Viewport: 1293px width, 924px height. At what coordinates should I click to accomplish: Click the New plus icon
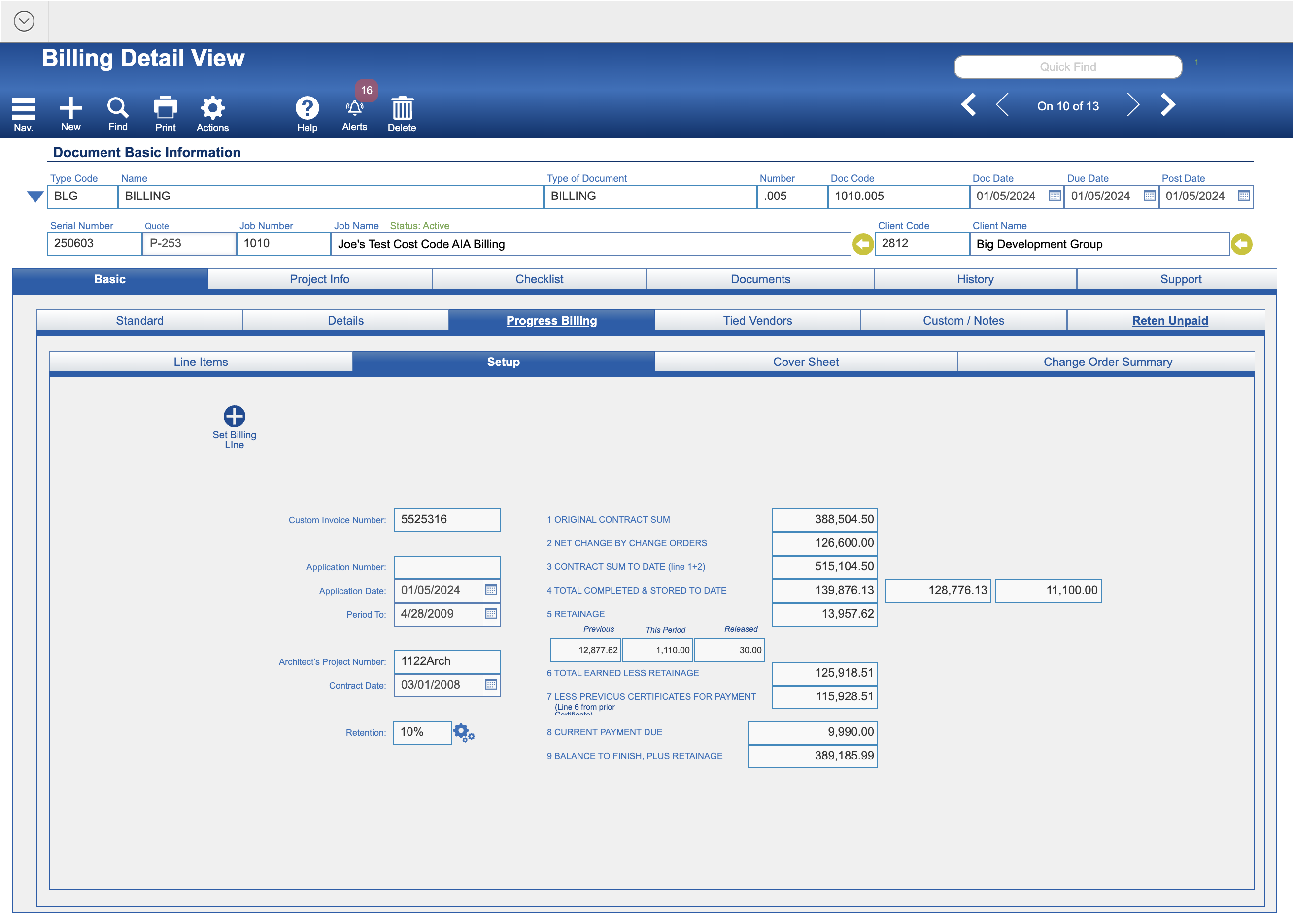[x=70, y=107]
